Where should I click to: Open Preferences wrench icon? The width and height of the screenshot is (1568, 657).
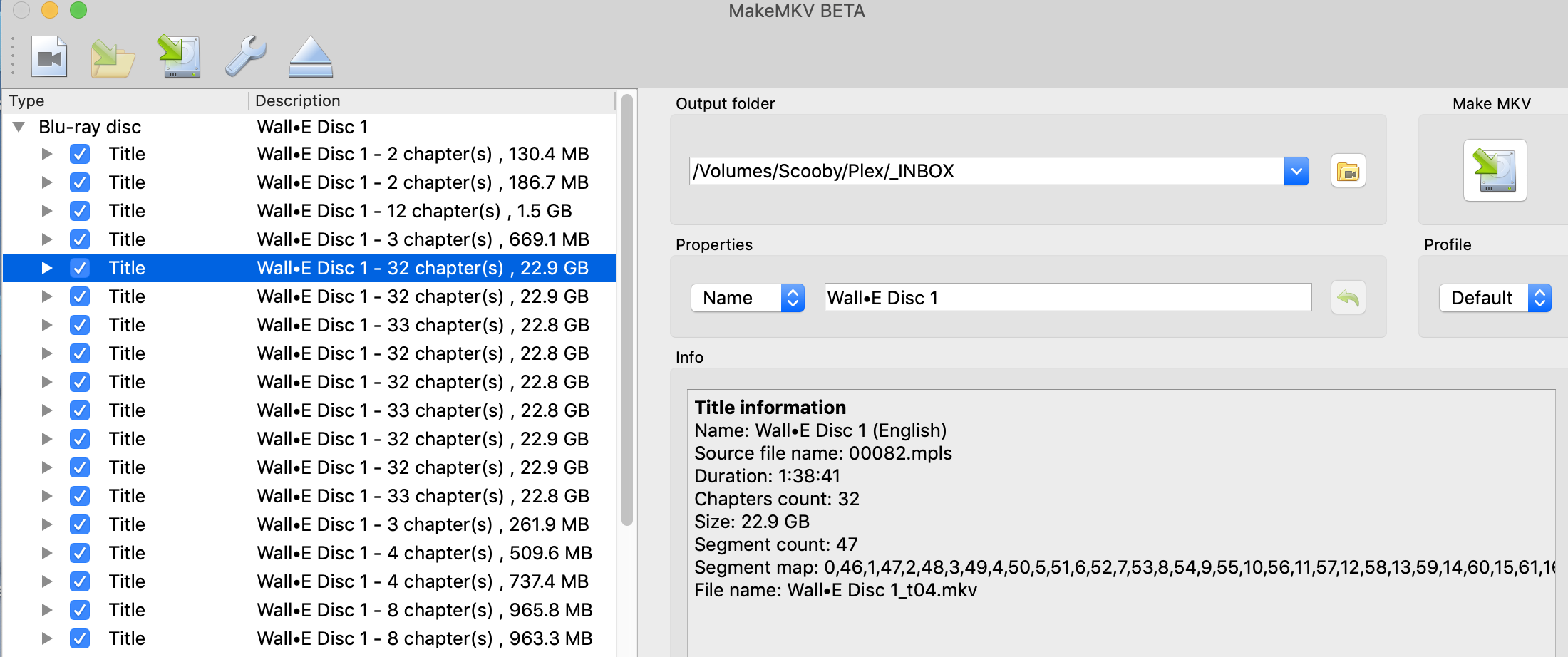coord(246,56)
